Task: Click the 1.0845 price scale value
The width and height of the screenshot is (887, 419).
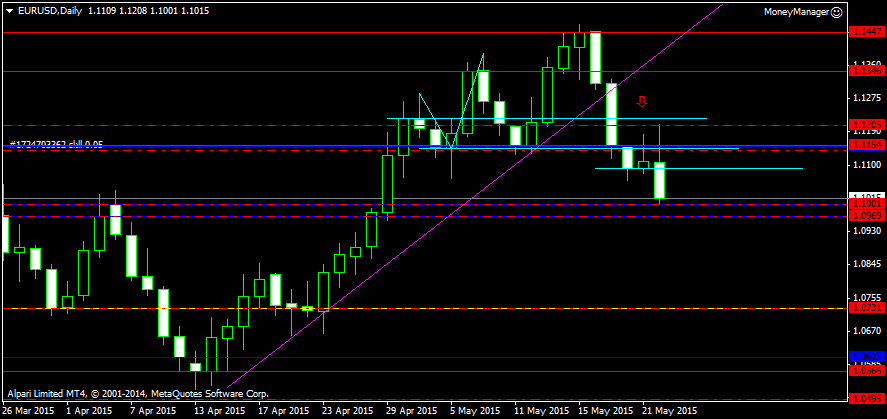Action: (869, 265)
